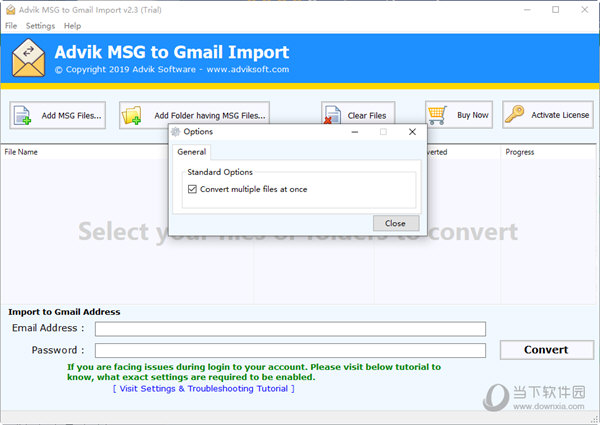Click the Advik envelope logo in banner
This screenshot has height=425, width=600.
(x=28, y=58)
